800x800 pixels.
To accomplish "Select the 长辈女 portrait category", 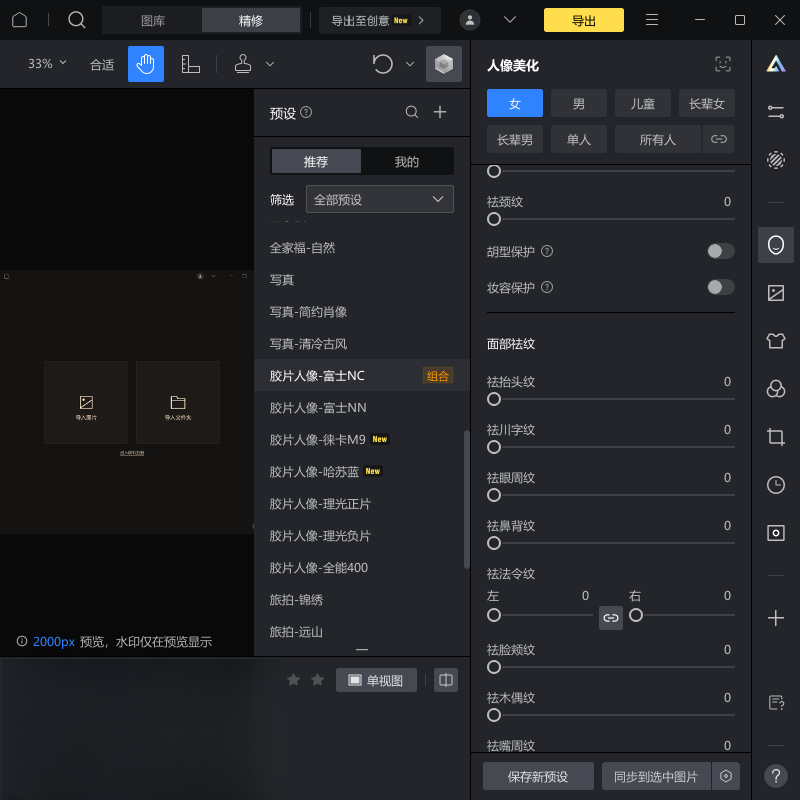I will [x=707, y=103].
